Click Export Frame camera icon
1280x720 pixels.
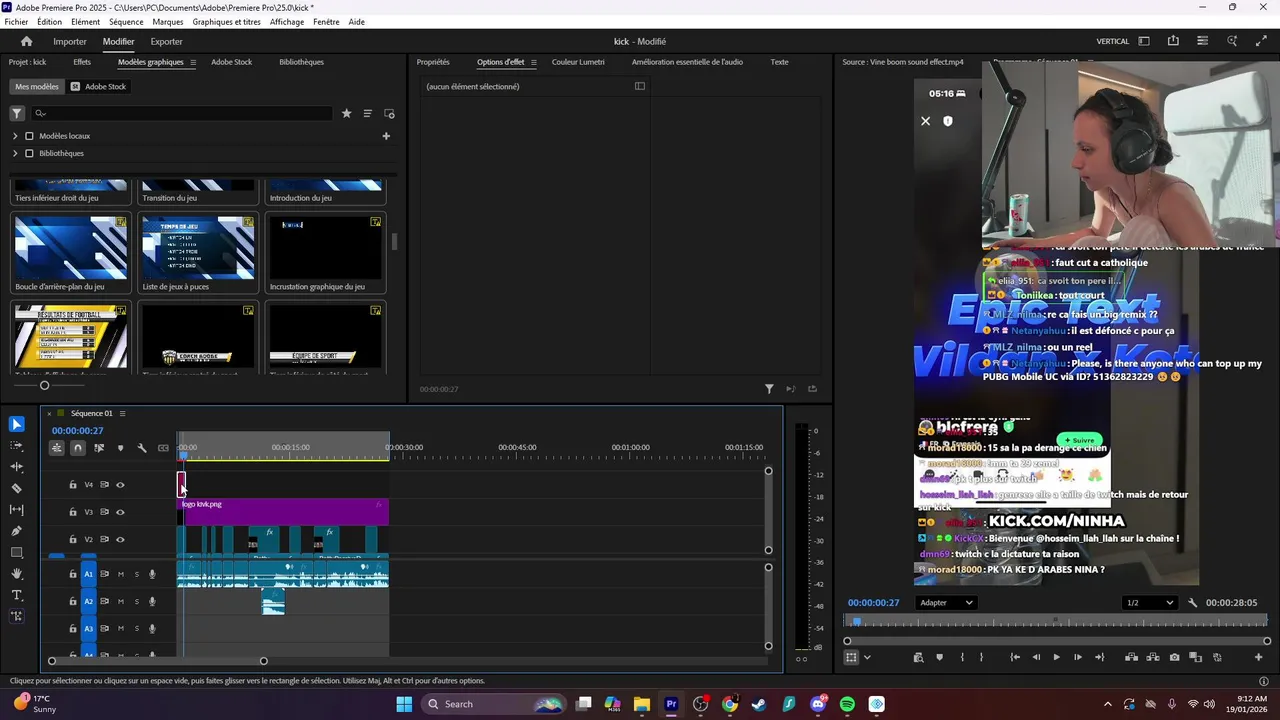(x=1174, y=657)
